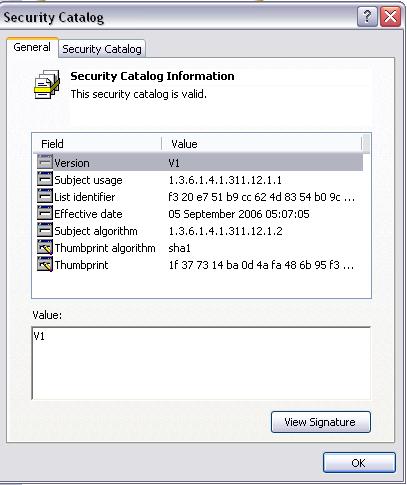The image size is (407, 485).
Task: Confirm with the OK button
Action: point(359,463)
